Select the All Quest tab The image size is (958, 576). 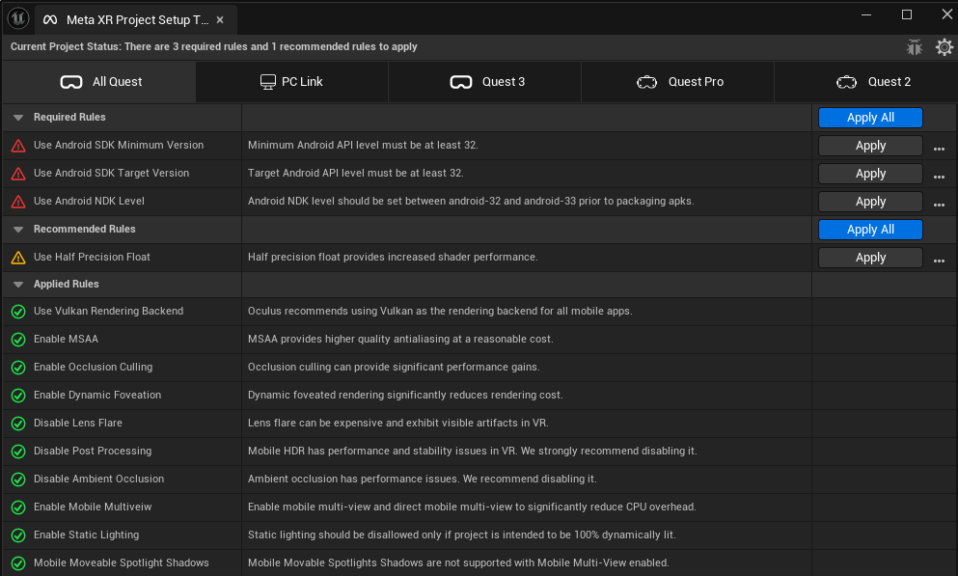pyautogui.click(x=100, y=82)
